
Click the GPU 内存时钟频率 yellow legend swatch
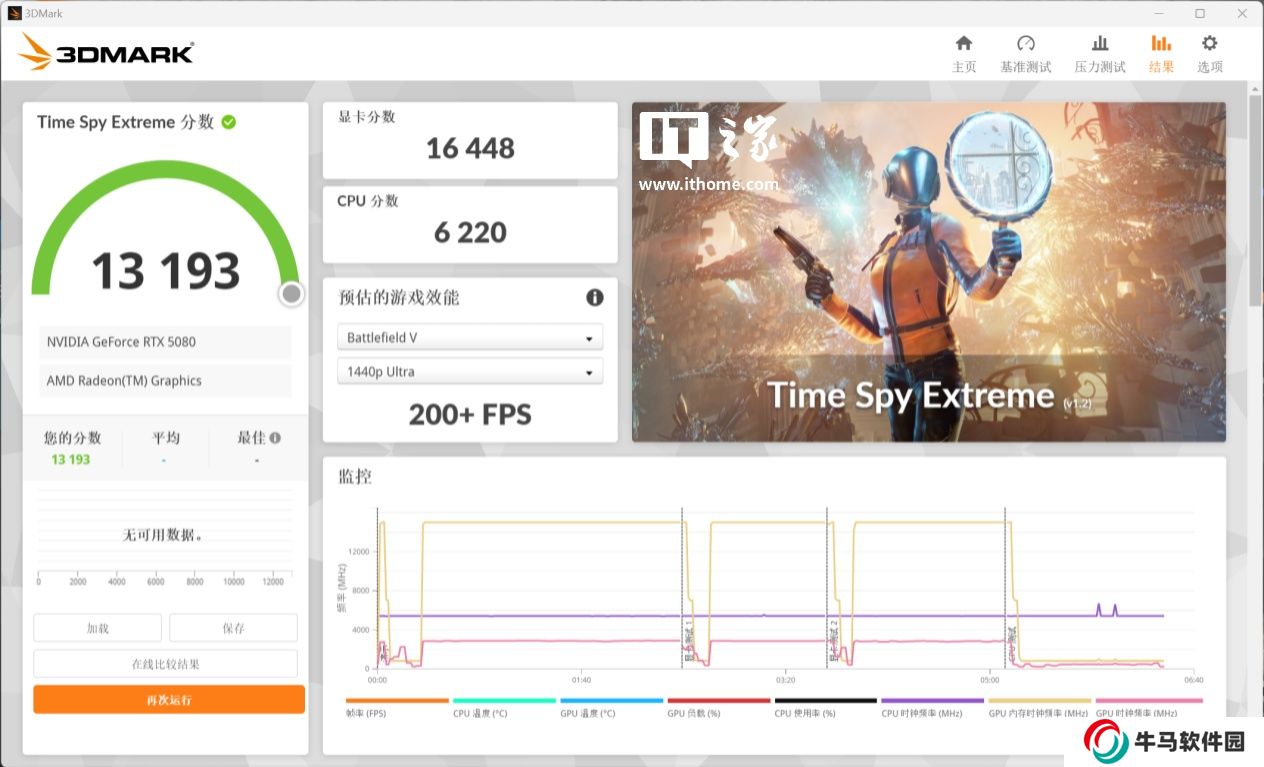pos(1039,701)
